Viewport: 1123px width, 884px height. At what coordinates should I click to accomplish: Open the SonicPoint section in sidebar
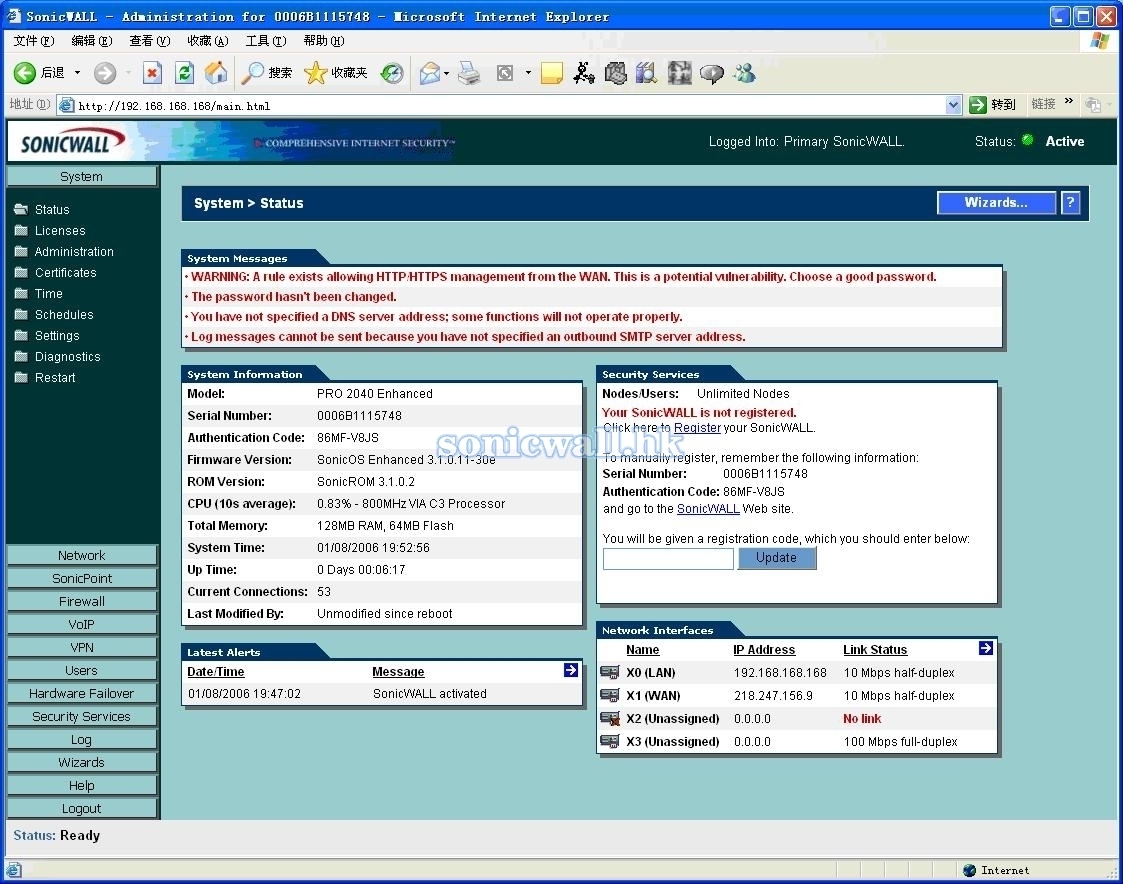click(x=82, y=578)
